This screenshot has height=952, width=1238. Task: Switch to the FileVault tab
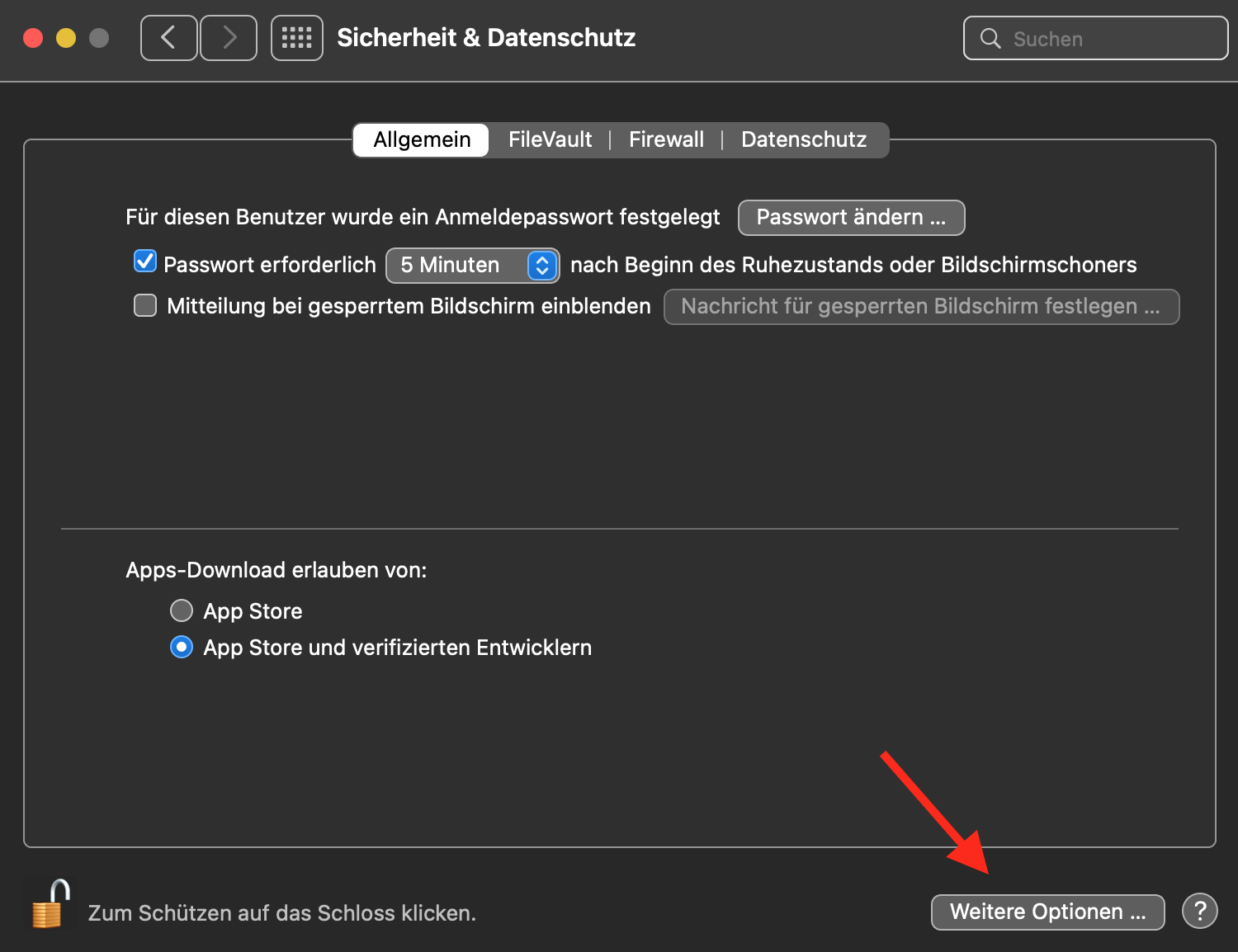550,139
